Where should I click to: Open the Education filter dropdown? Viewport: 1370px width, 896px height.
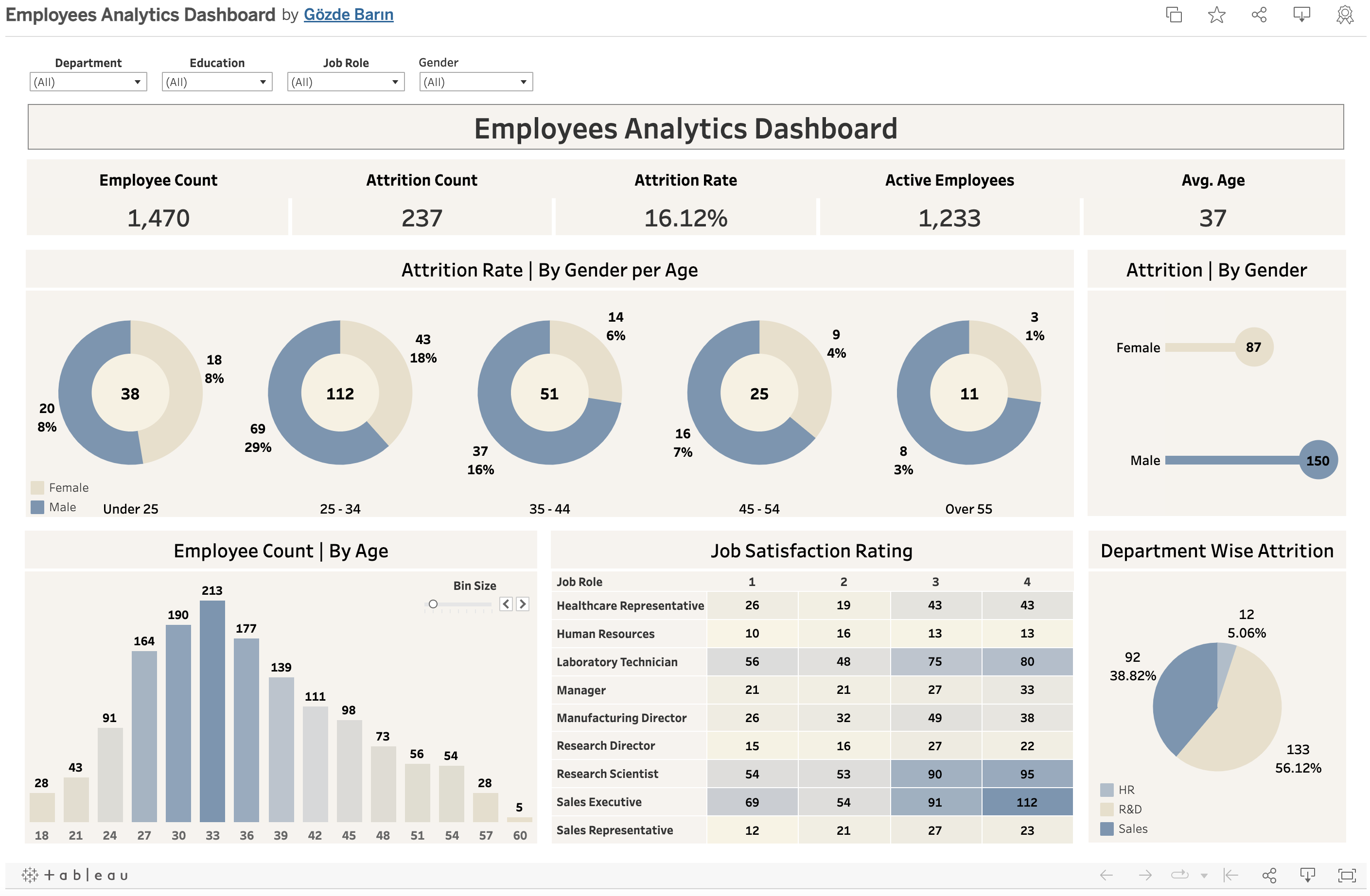[217, 82]
